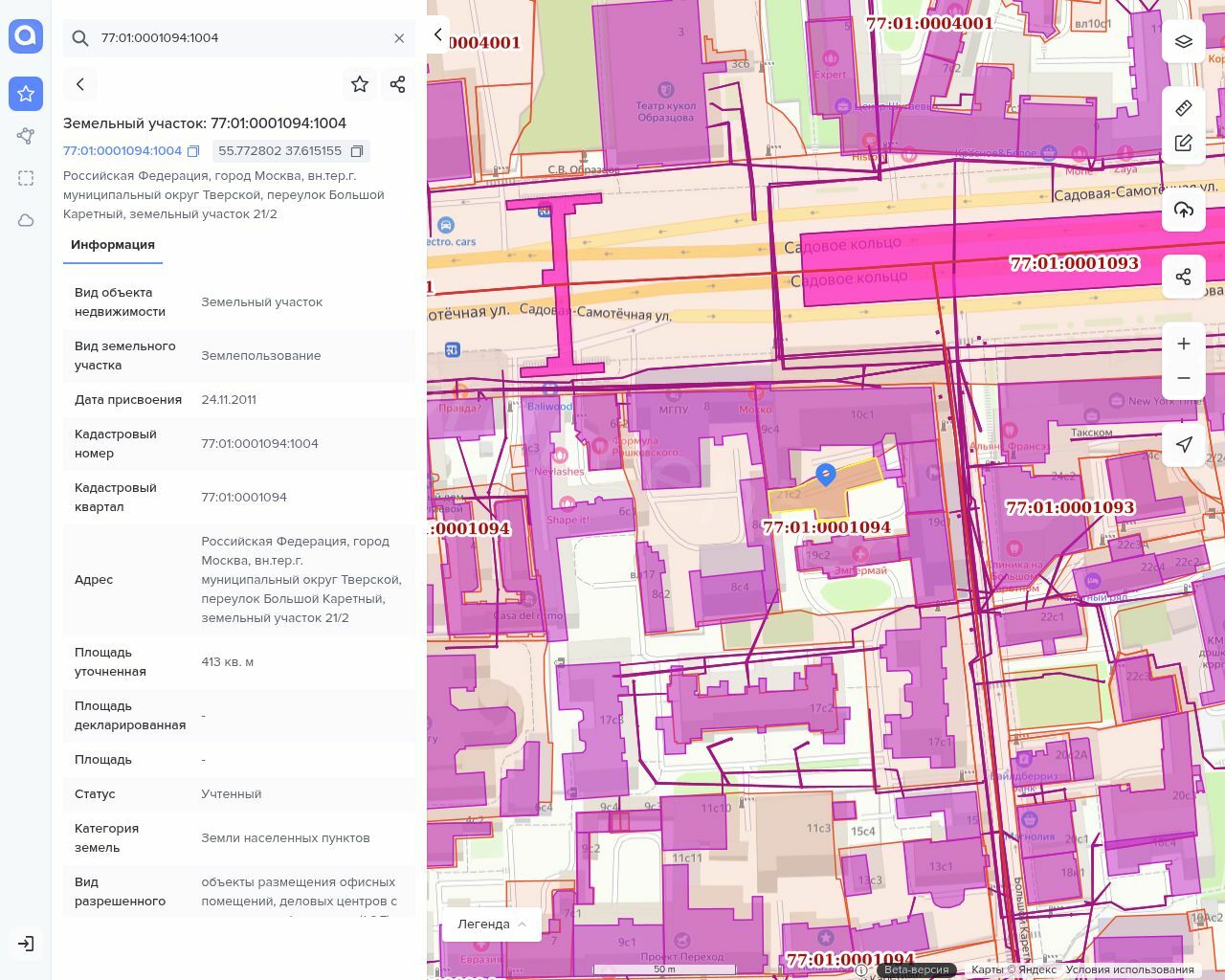Copy the cadastral number 77:01:0001094:1004

(x=193, y=151)
